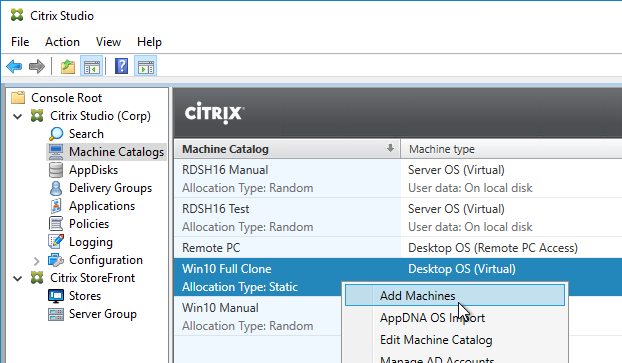Viewport: 622px width, 363px height.
Task: Choose Edit Machine Catalog menu entry
Action: (455, 340)
